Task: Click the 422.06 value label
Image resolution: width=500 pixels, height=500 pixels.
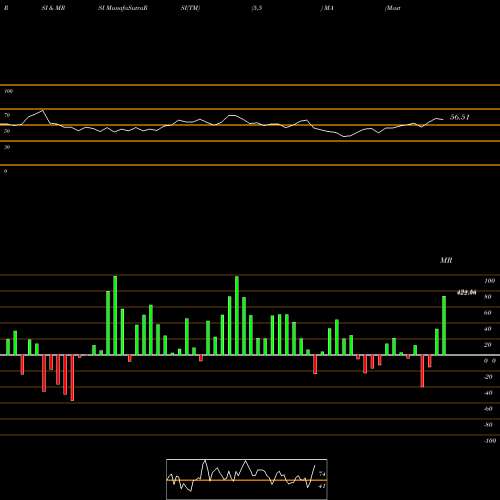Action: coord(466,292)
